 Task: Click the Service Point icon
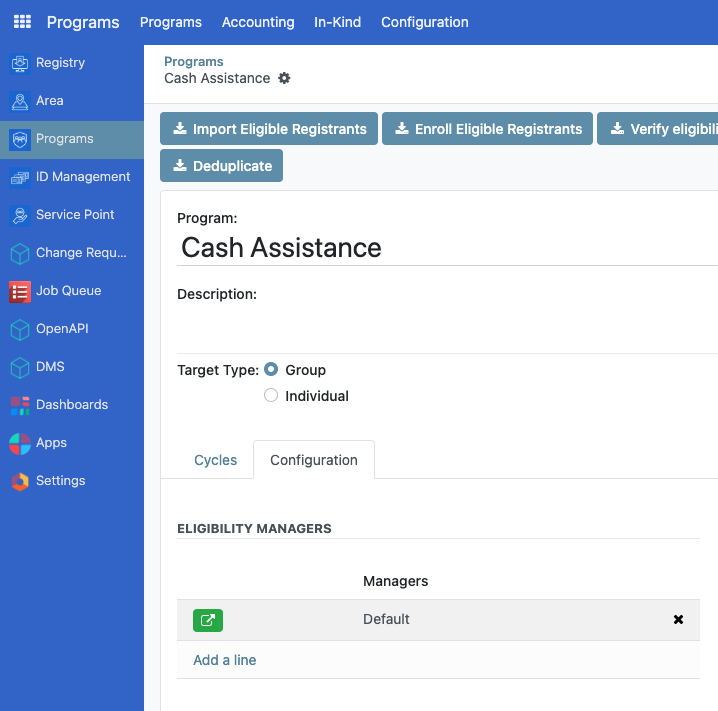[20, 215]
